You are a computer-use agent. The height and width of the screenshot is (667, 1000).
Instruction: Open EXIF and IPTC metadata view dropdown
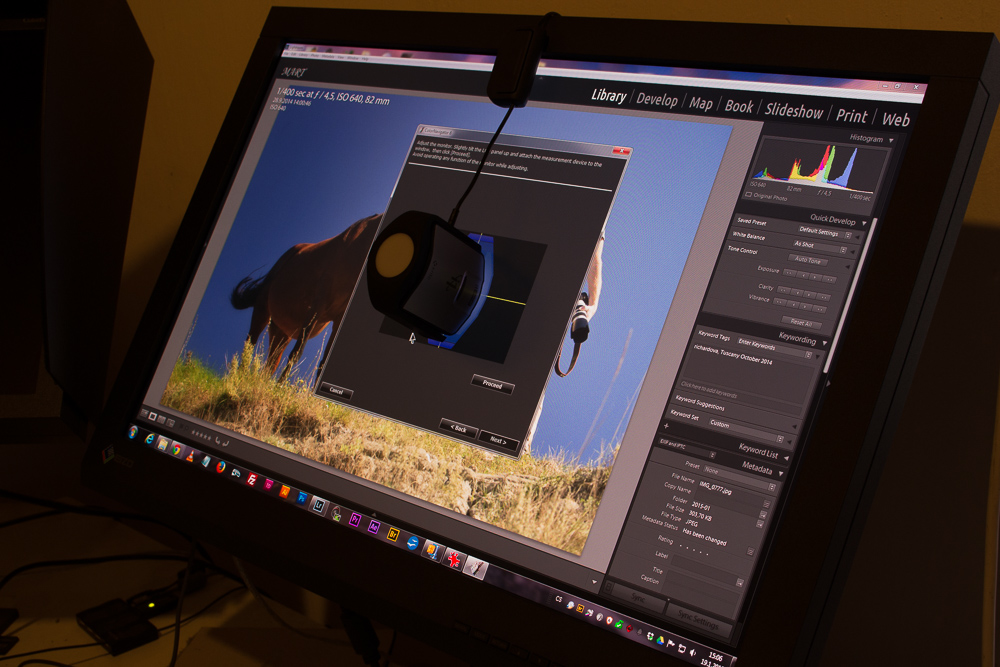tap(688, 449)
